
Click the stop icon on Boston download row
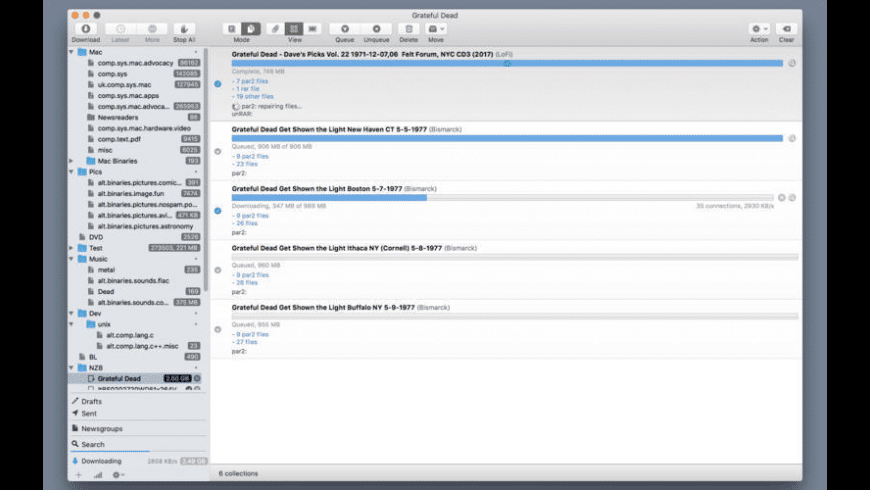coord(781,198)
